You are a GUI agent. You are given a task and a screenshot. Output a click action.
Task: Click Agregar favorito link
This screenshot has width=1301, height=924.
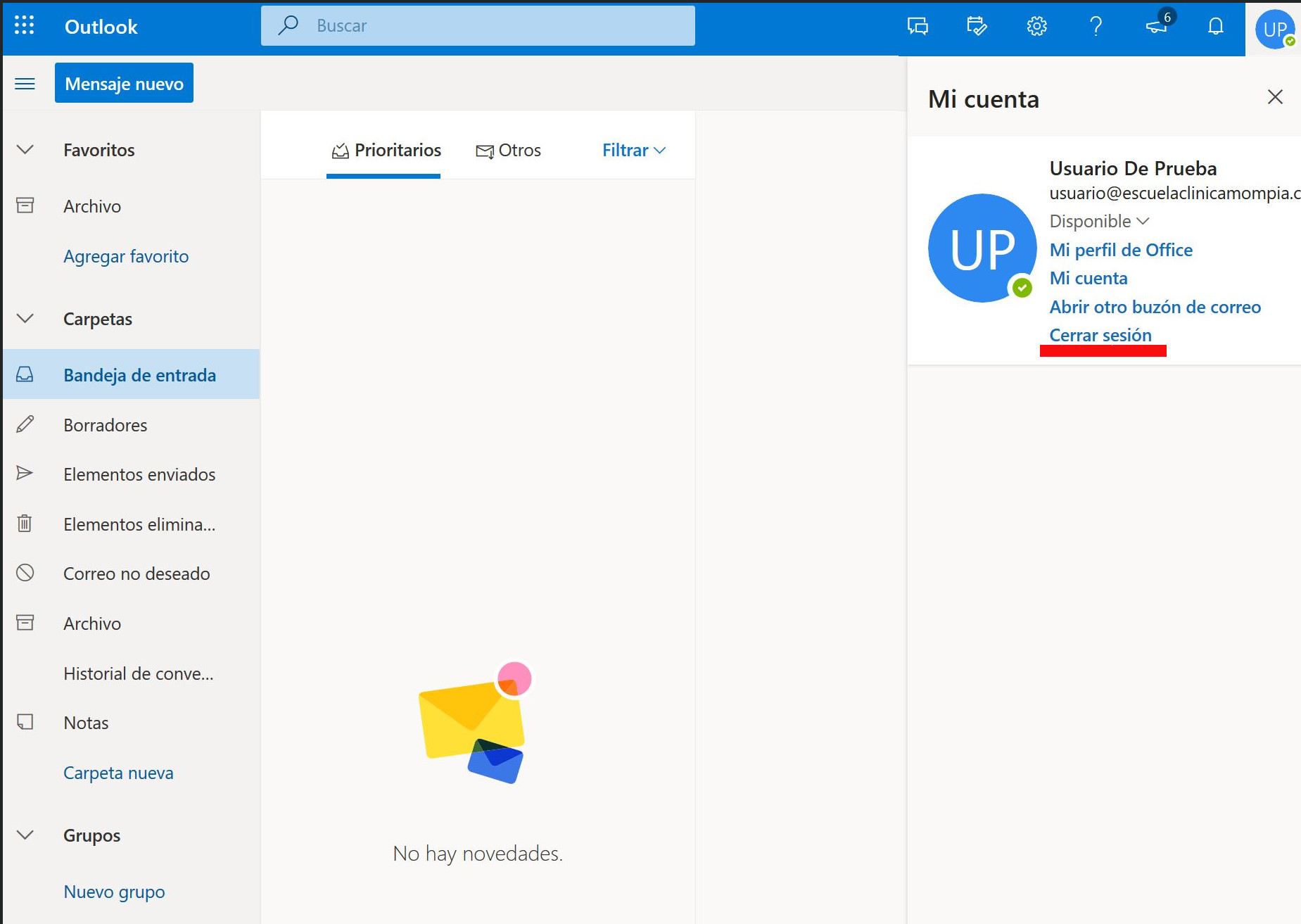(x=126, y=256)
